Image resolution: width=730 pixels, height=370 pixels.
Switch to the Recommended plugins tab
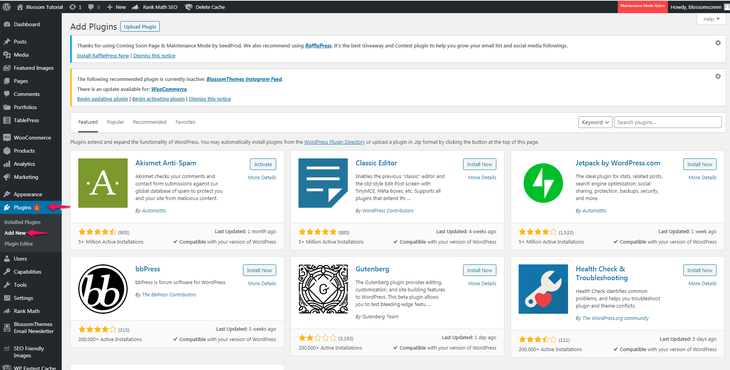[x=149, y=122]
